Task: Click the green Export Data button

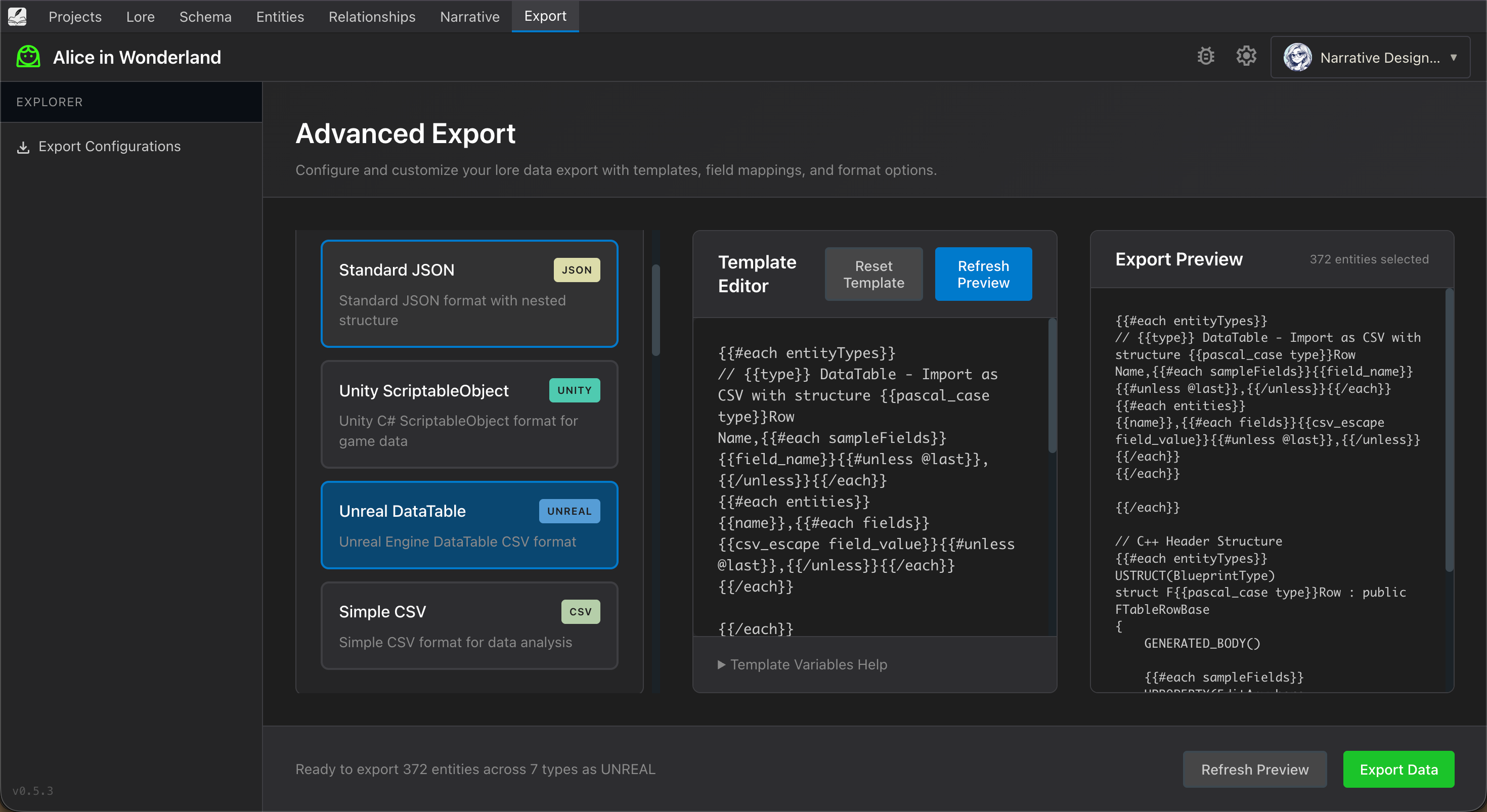Action: point(1398,770)
